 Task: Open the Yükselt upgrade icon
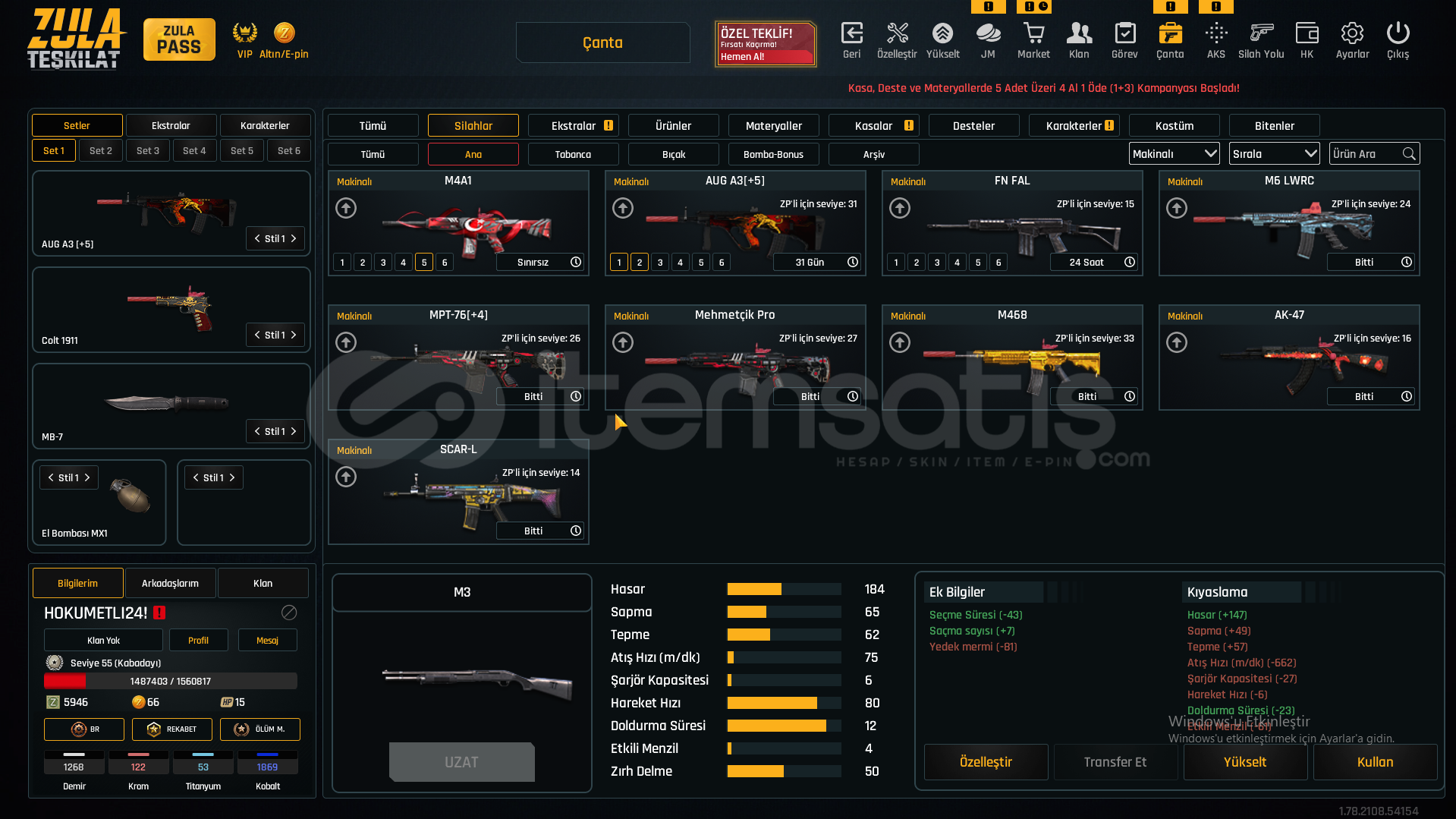[942, 33]
